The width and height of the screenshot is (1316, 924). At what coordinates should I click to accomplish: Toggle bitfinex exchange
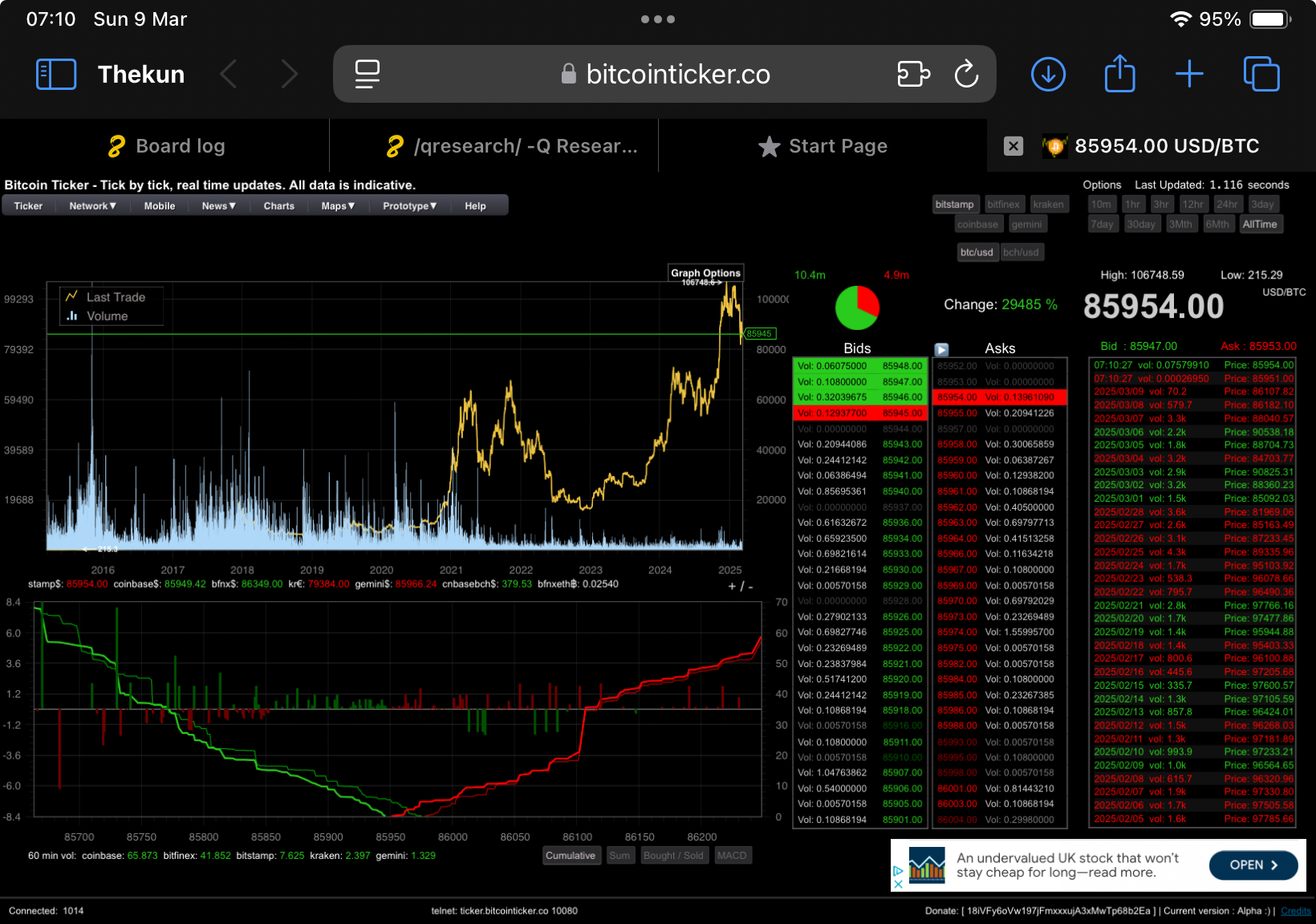[1003, 205]
